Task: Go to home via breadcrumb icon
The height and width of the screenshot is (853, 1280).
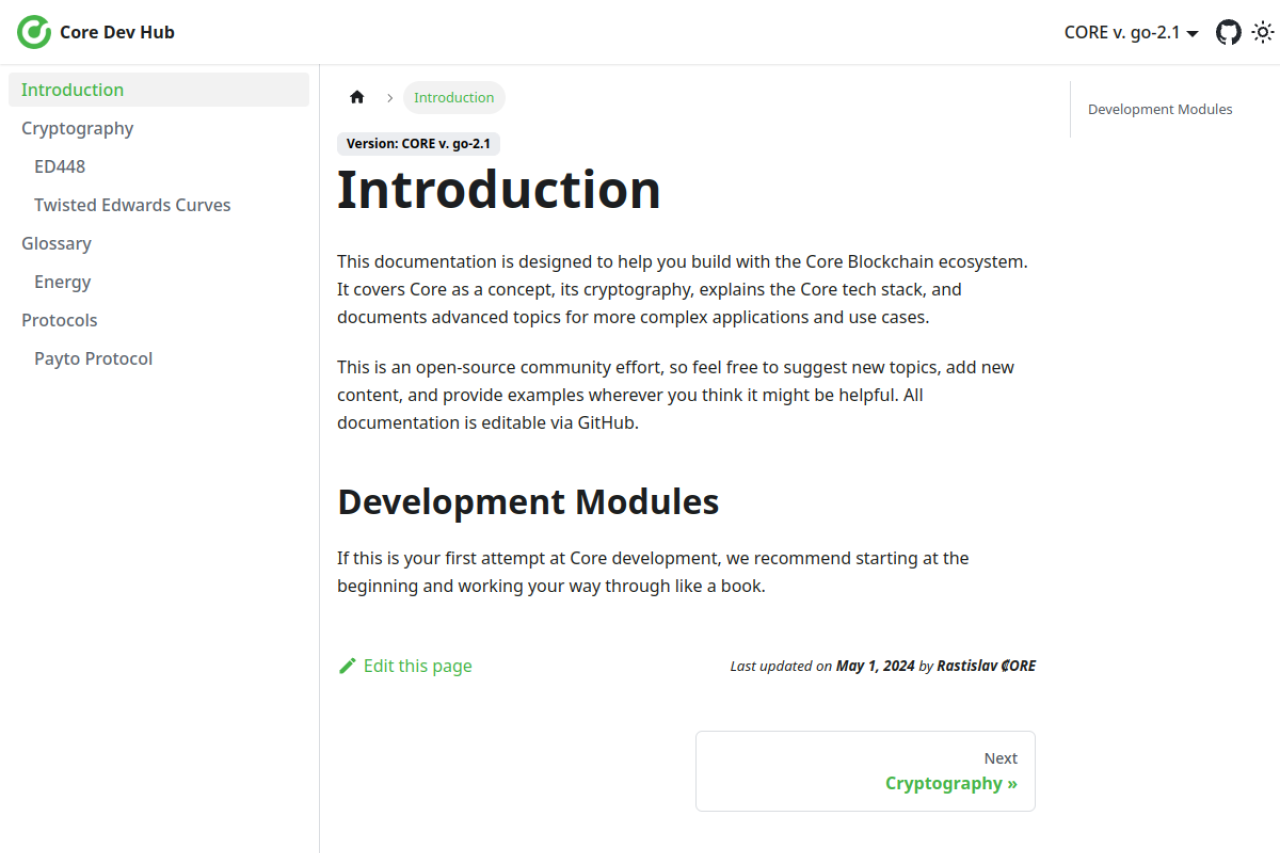Action: point(357,97)
